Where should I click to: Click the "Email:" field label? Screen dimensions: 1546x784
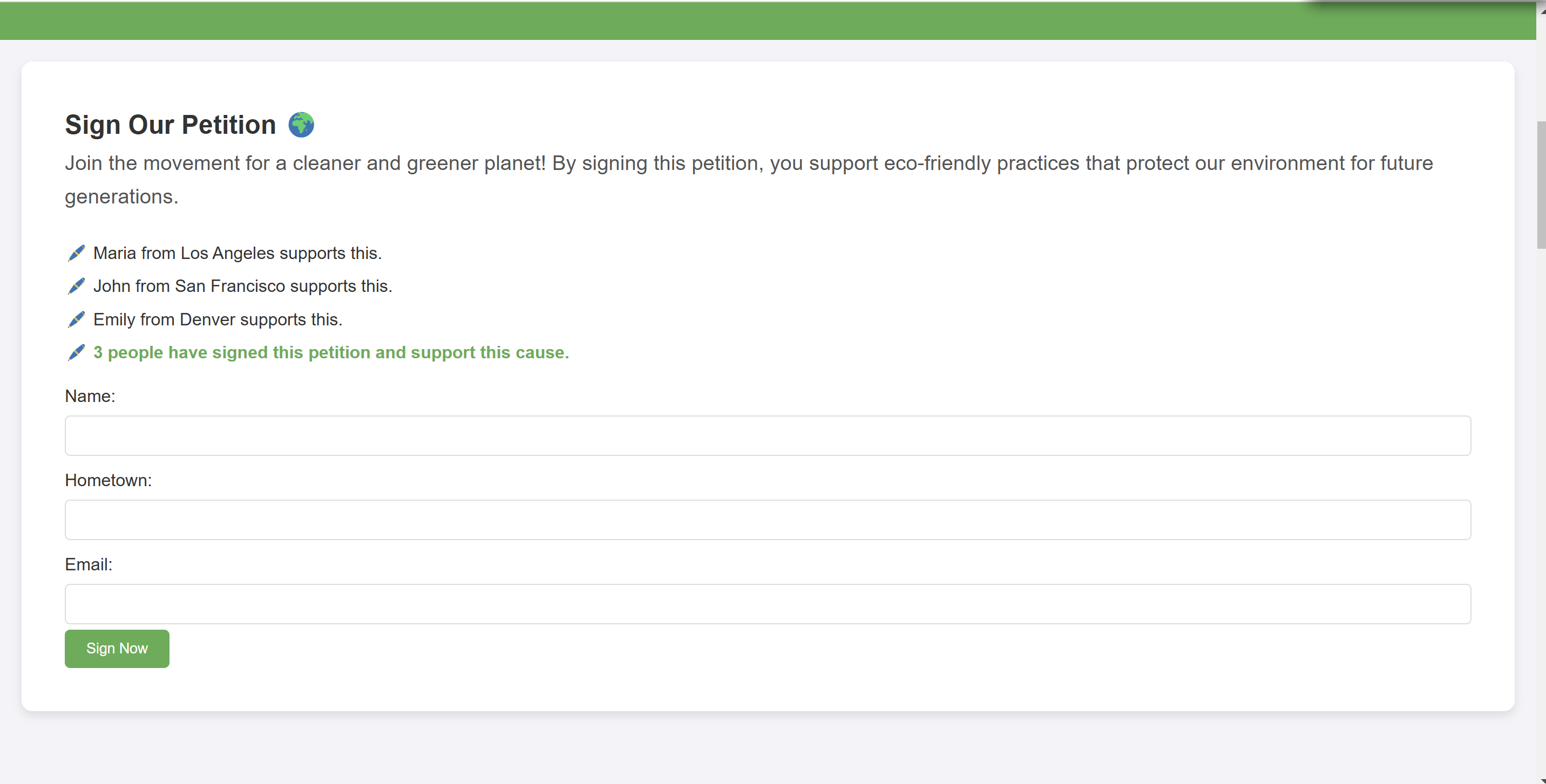(x=88, y=564)
